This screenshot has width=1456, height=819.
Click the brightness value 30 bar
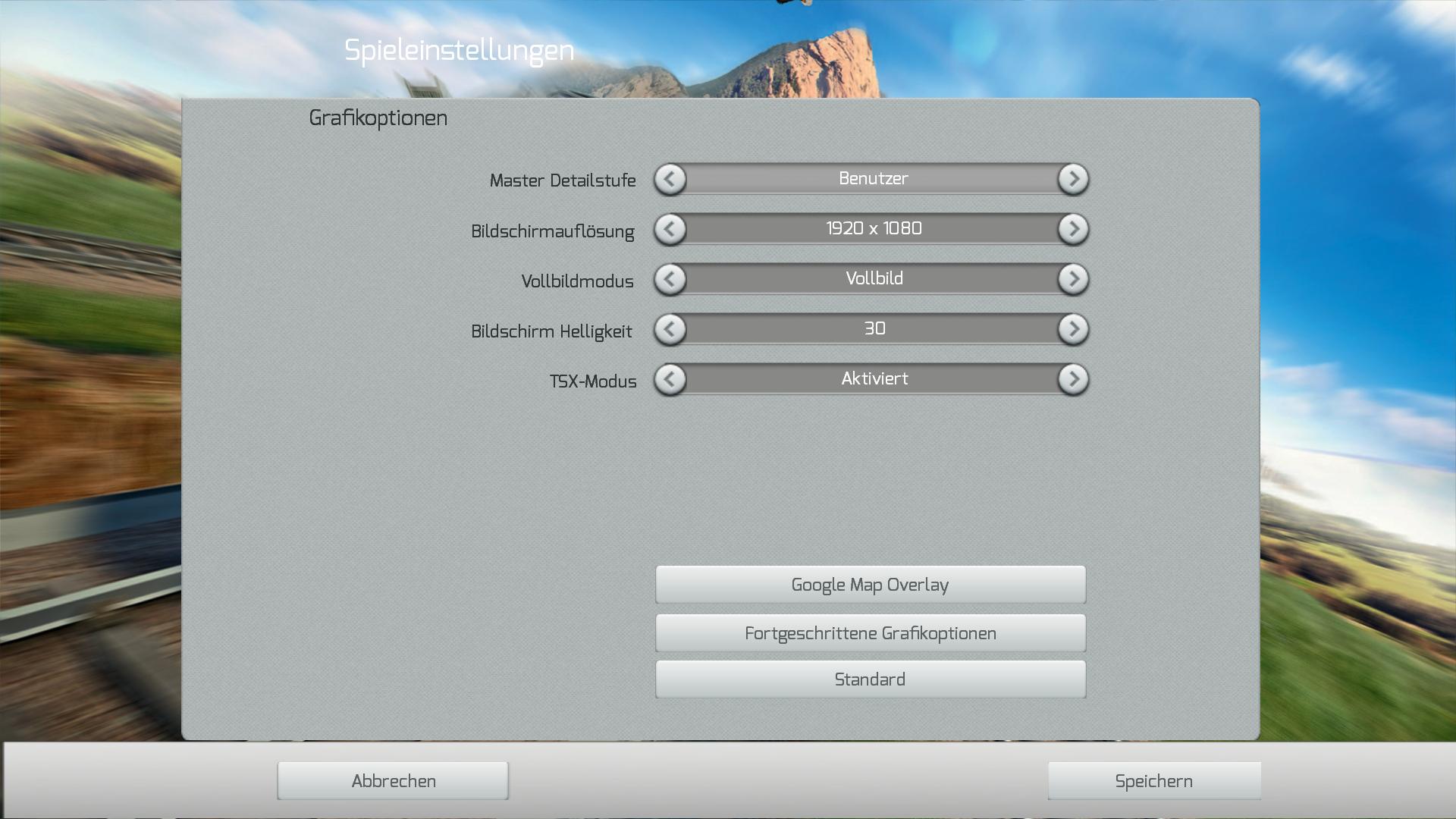coord(872,329)
